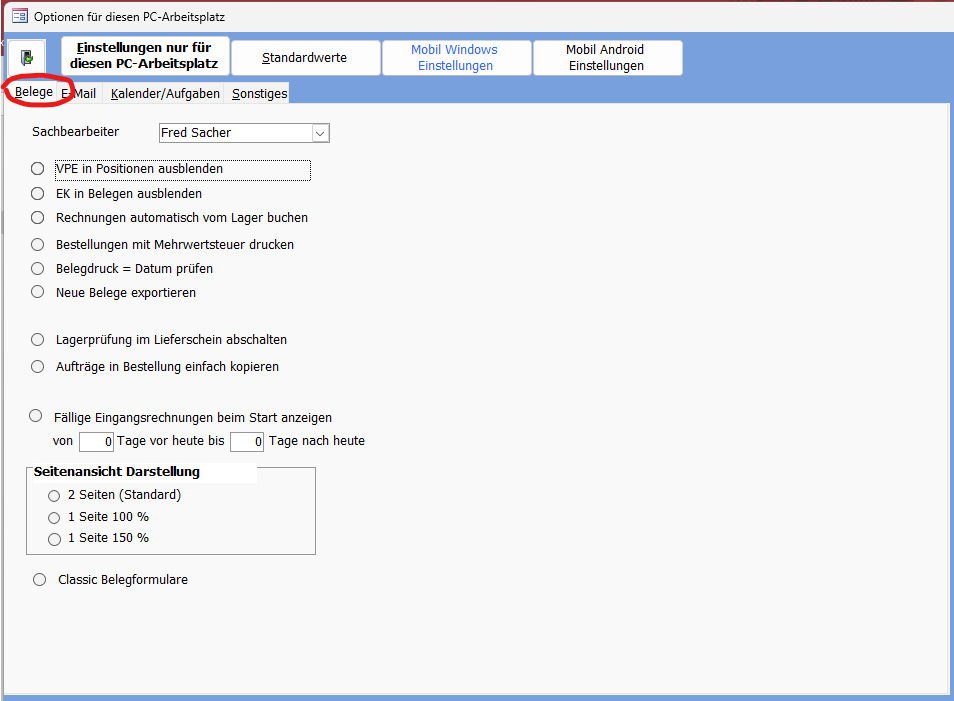Screen dimensions: 954x701
Task: Open Mobil Android Einstellungen
Action: (x=606, y=58)
